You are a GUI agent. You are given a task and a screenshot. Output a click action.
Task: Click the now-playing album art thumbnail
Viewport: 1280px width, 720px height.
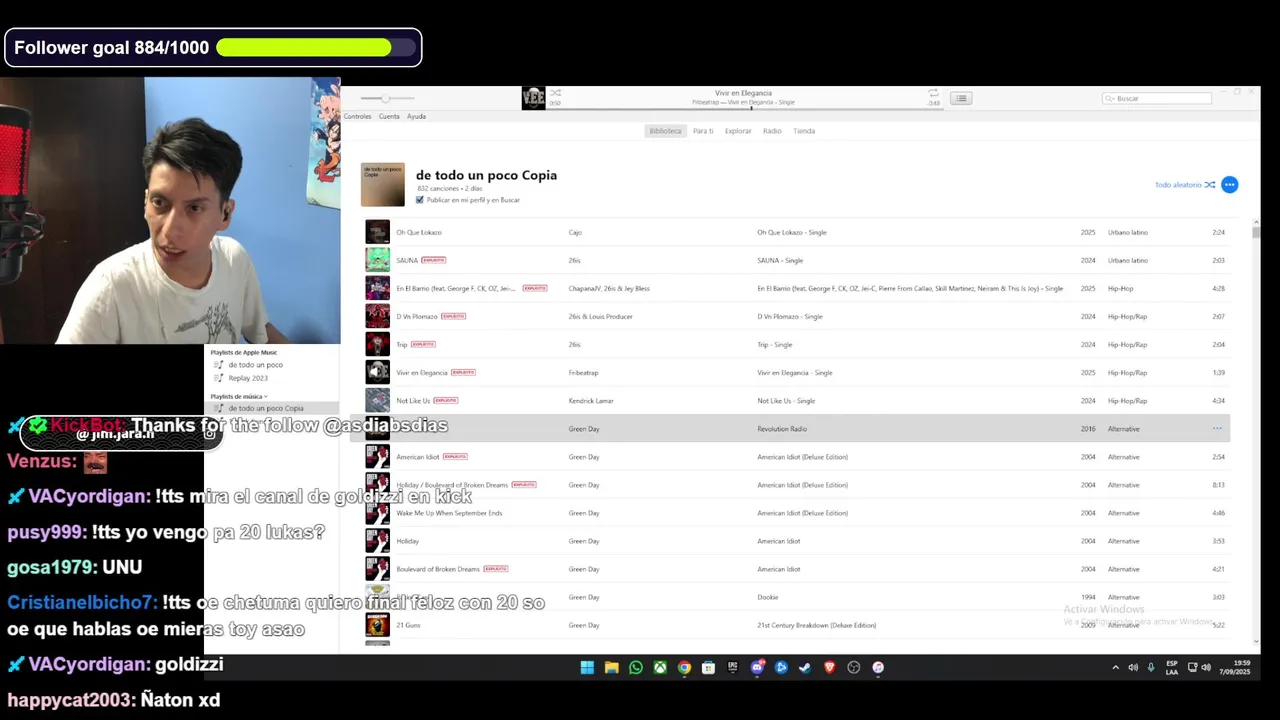click(533, 98)
